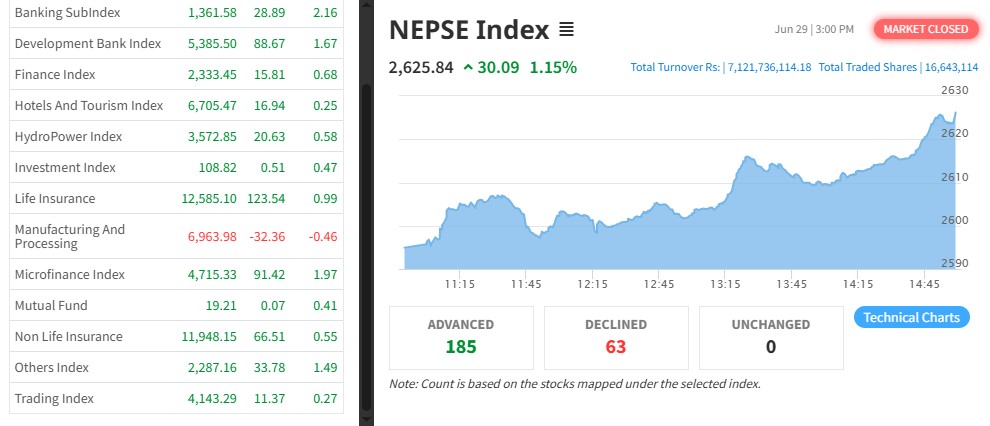
Task: Click the UNCHANGED 0 stocks box
Action: (x=771, y=337)
